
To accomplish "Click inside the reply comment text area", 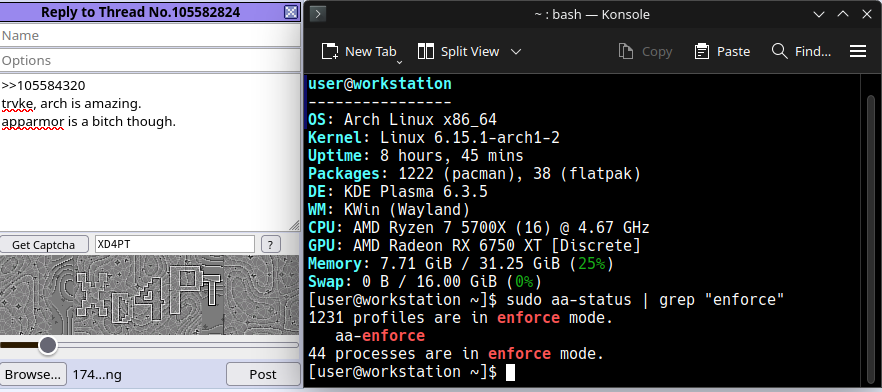I will pos(150,152).
